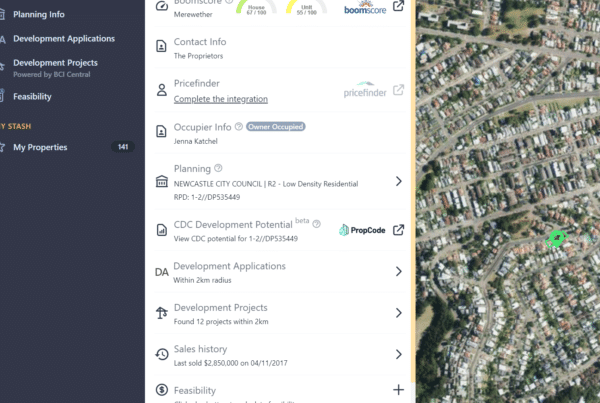
Task: Open PropCode external link icon
Action: [x=398, y=230]
